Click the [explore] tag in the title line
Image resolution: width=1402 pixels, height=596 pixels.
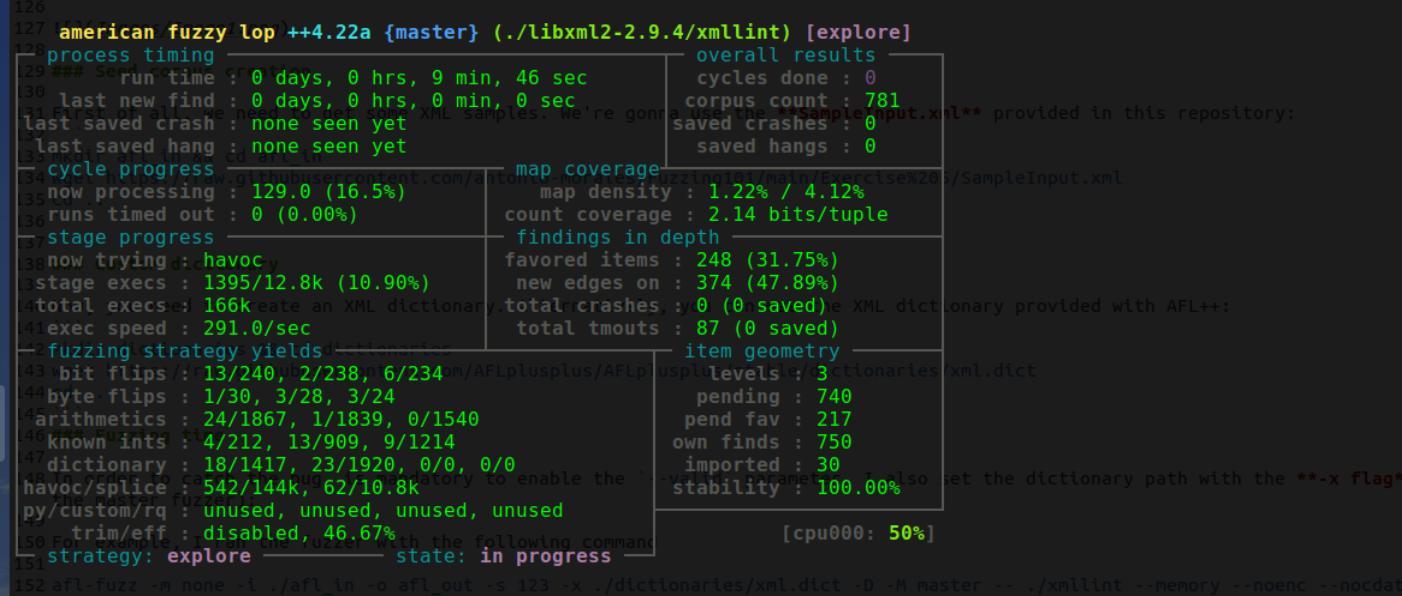(x=859, y=33)
